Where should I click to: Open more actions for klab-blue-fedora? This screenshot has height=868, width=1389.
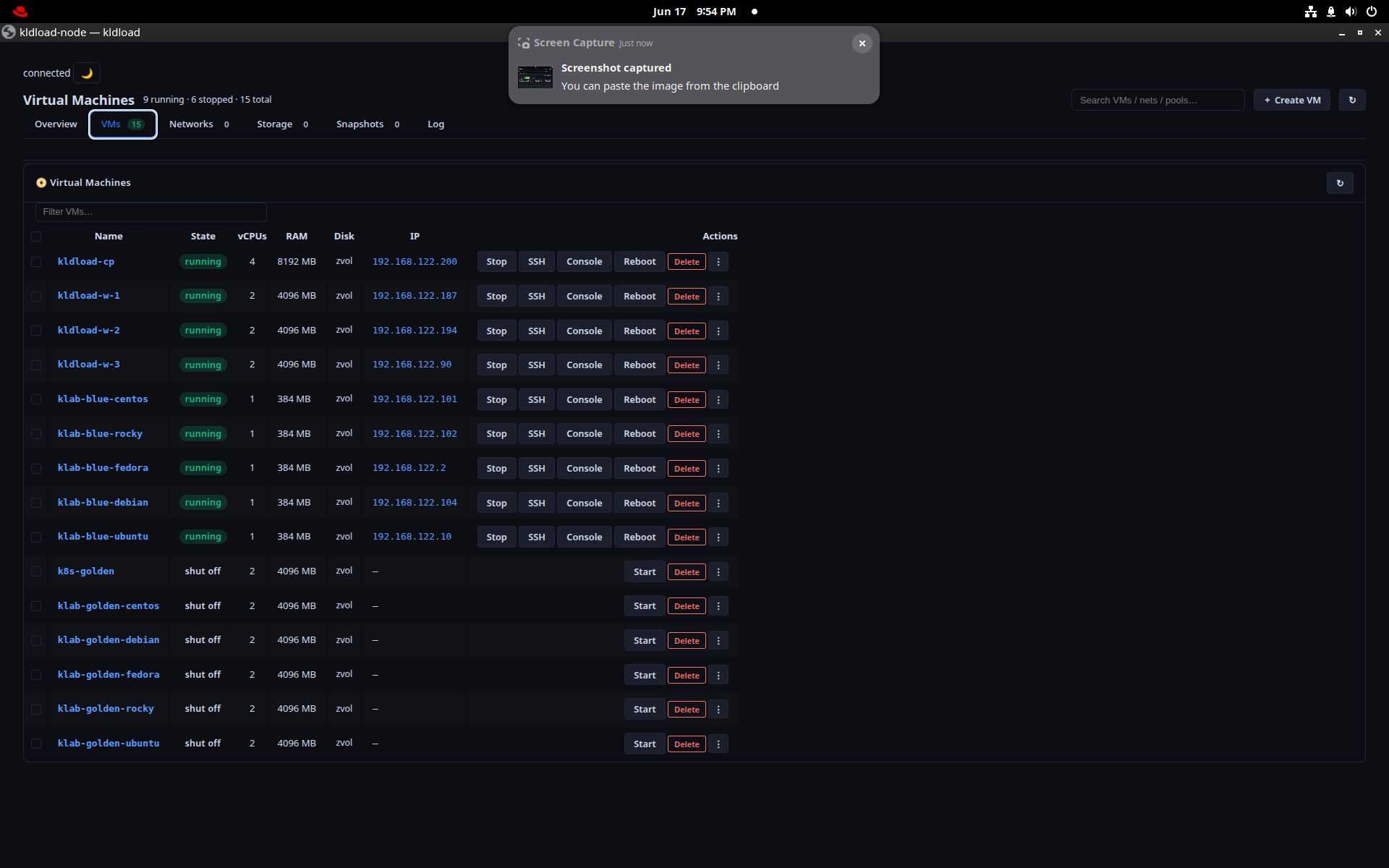pos(718,469)
